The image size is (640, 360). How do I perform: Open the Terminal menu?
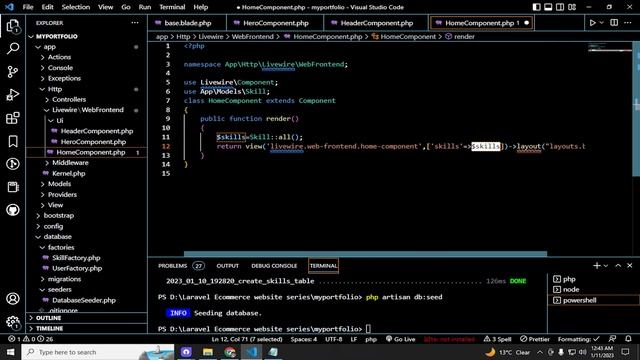point(172,7)
